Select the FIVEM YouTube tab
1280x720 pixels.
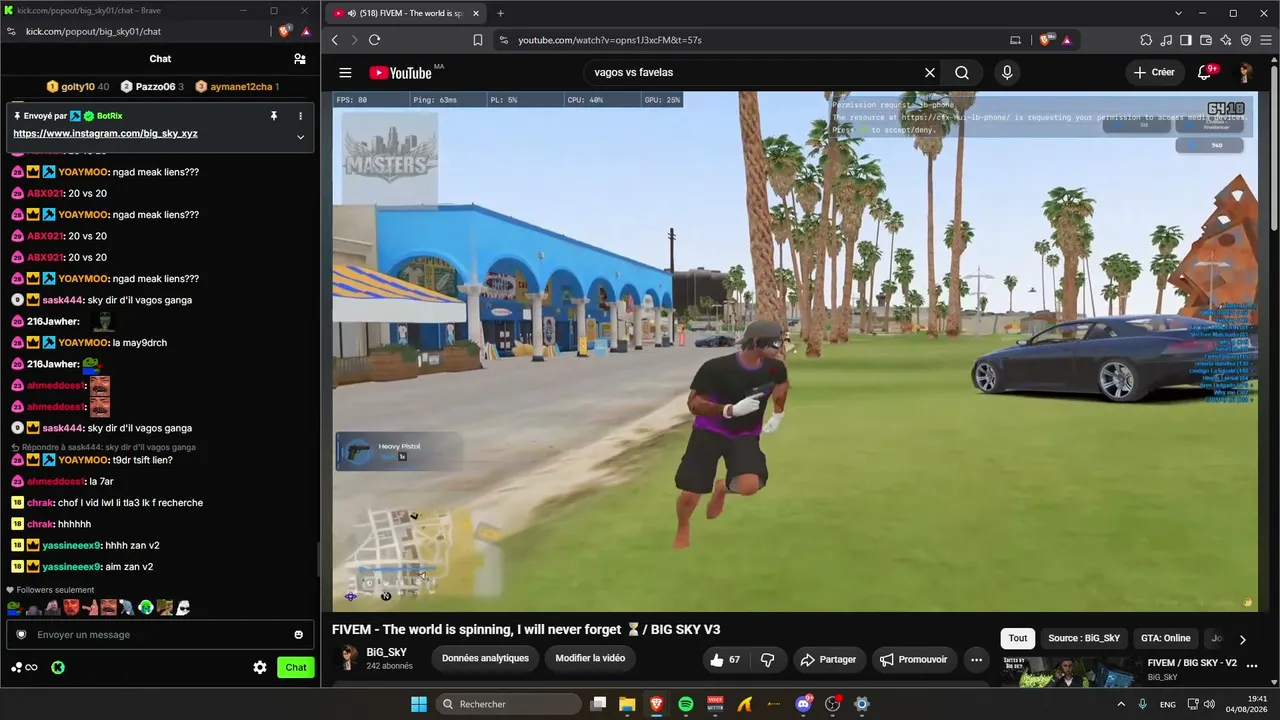405,13
